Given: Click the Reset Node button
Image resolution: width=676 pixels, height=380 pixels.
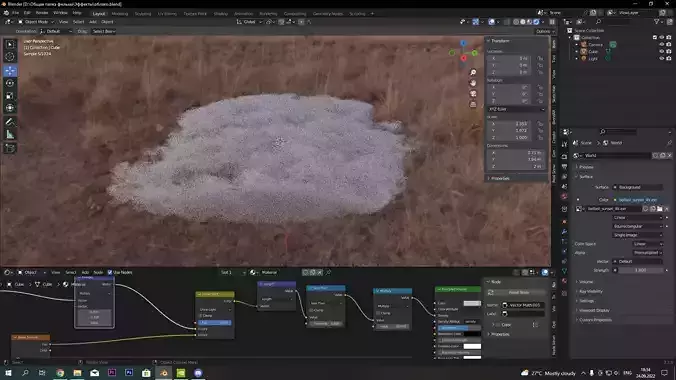Looking at the screenshot, I should [x=519, y=292].
